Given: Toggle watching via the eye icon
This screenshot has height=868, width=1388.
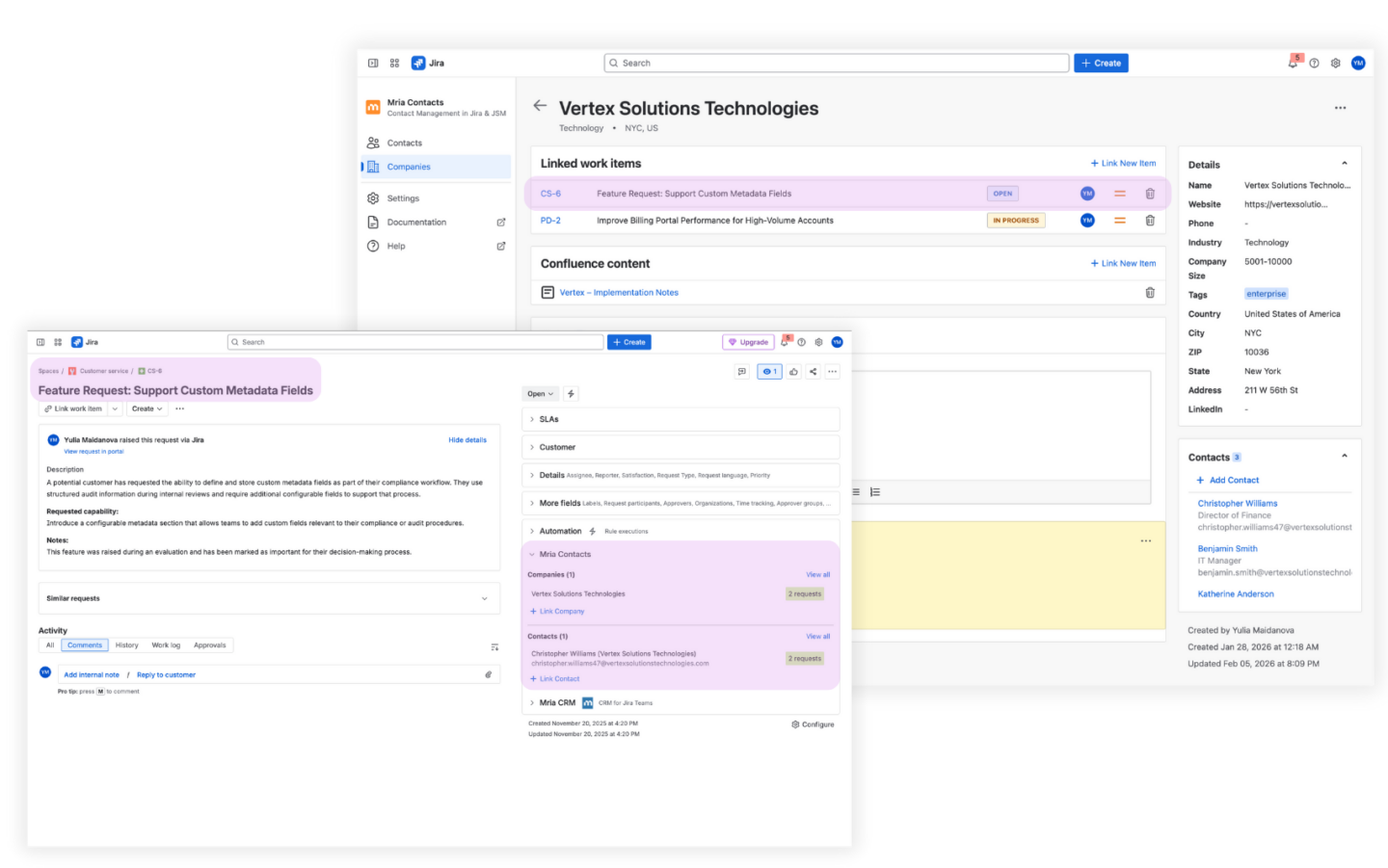Looking at the screenshot, I should coord(769,371).
